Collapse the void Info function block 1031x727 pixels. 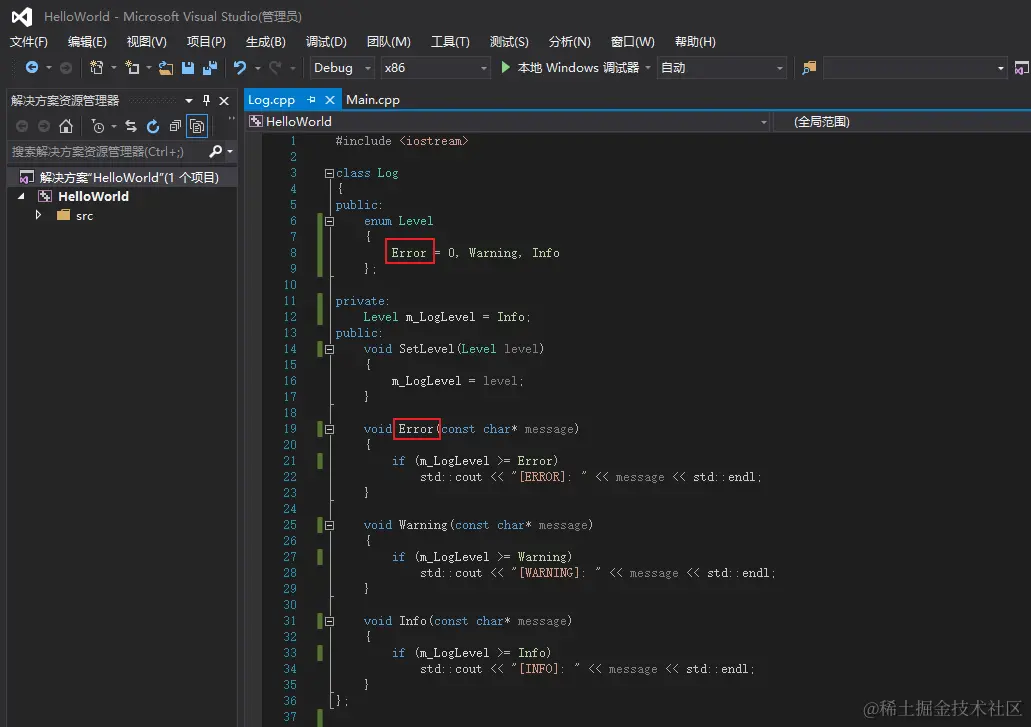point(329,621)
